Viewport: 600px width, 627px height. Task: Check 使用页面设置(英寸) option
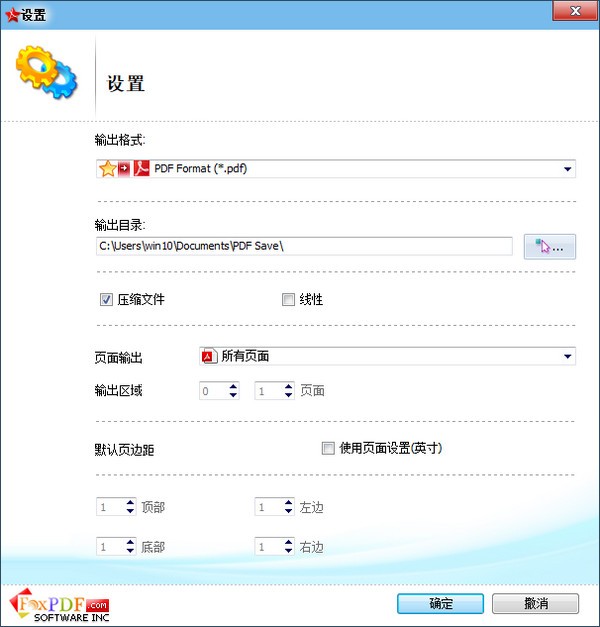[328, 448]
